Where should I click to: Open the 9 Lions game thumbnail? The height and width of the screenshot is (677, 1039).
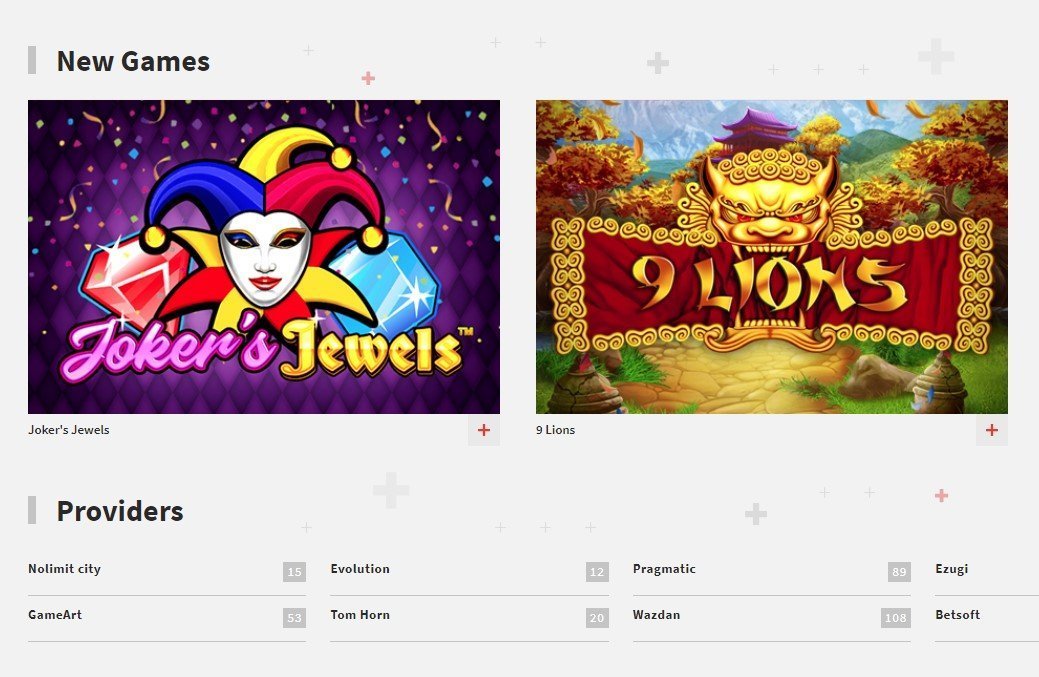click(x=771, y=257)
